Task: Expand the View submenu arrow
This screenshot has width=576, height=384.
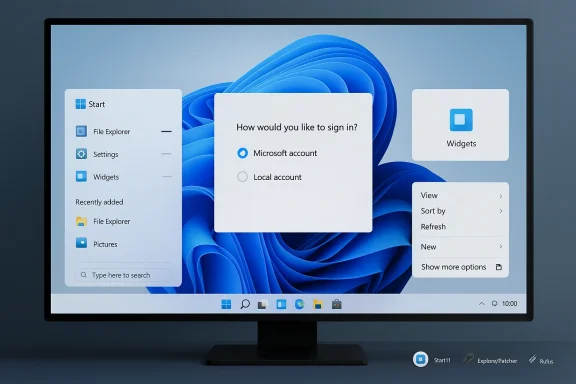Action: [x=501, y=196]
